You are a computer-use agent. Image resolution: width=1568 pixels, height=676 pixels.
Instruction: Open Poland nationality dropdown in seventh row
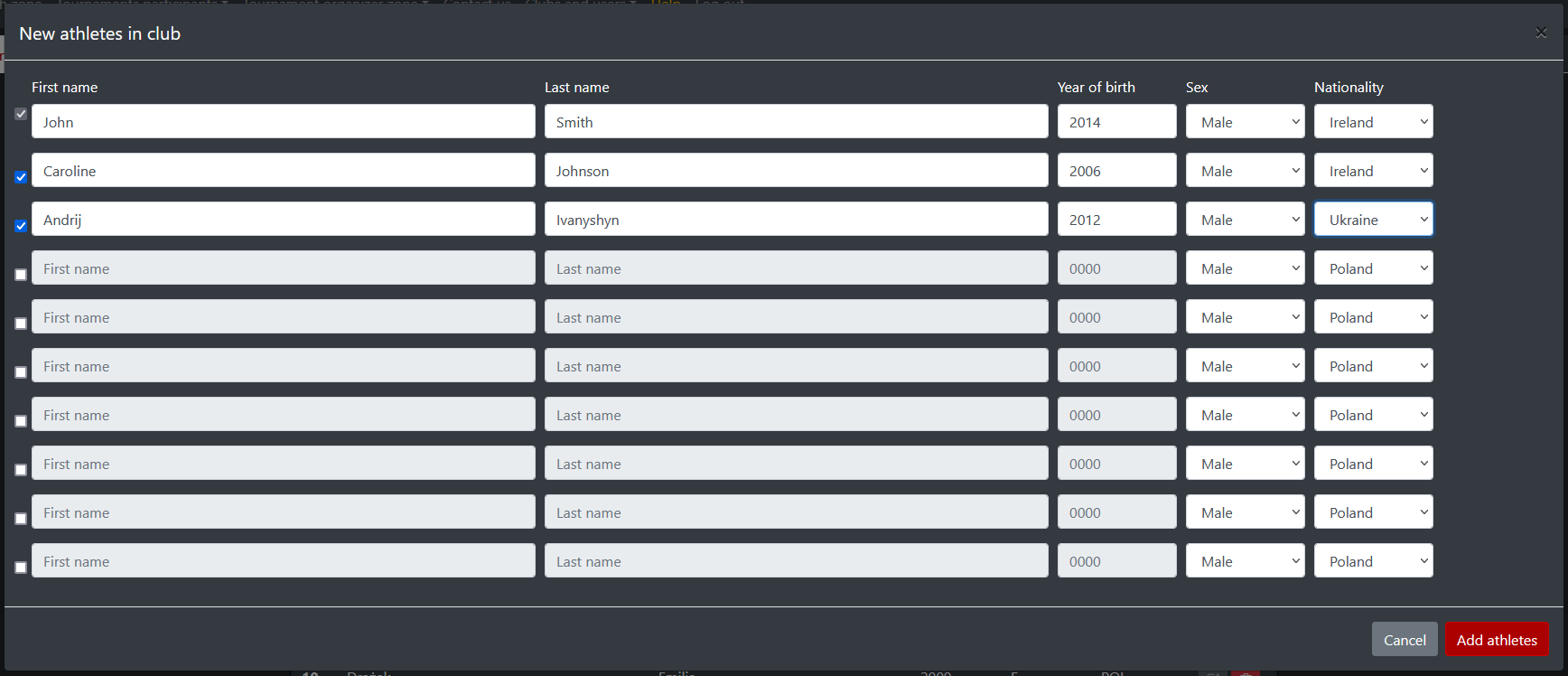(1374, 414)
